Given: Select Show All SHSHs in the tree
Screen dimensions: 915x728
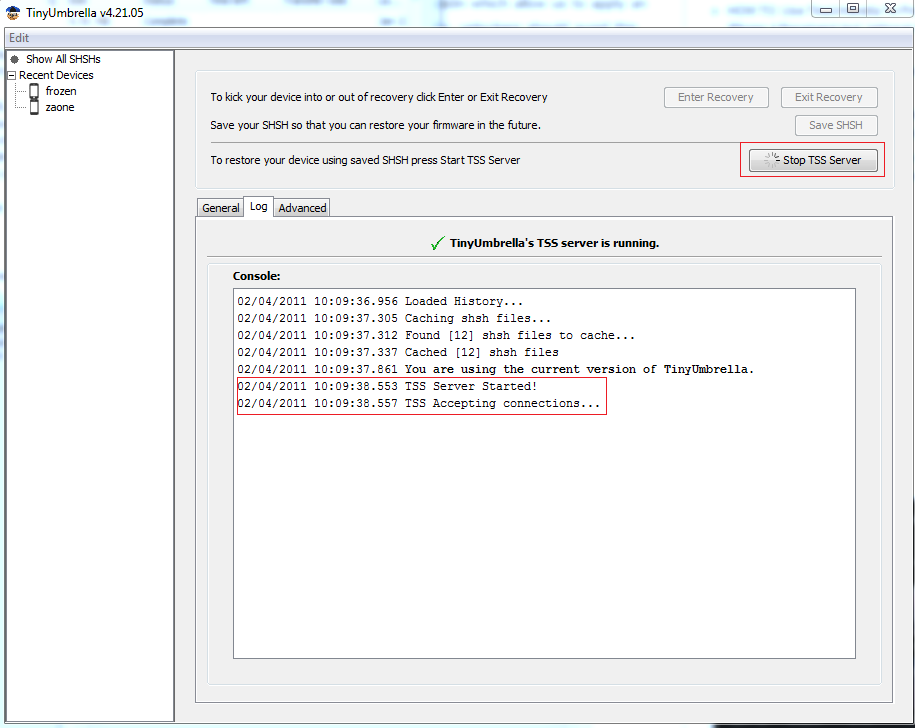Looking at the screenshot, I should 63,59.
